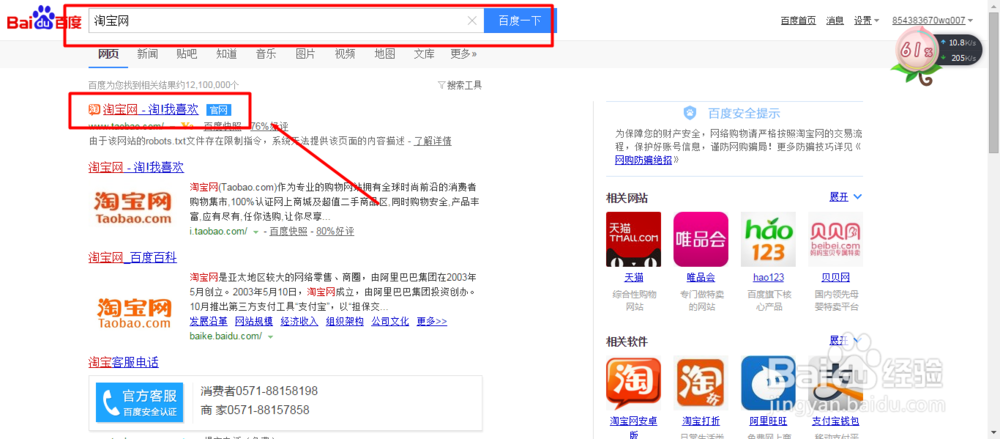The width and height of the screenshot is (1000, 439).
Task: Click the blue 官网 badge
Action: [218, 110]
